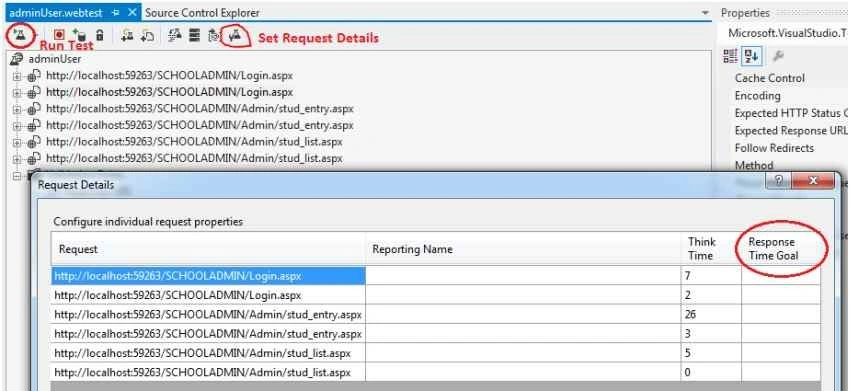Select the Cache Control property
Viewport: 850px width, 391px height.
(x=770, y=78)
